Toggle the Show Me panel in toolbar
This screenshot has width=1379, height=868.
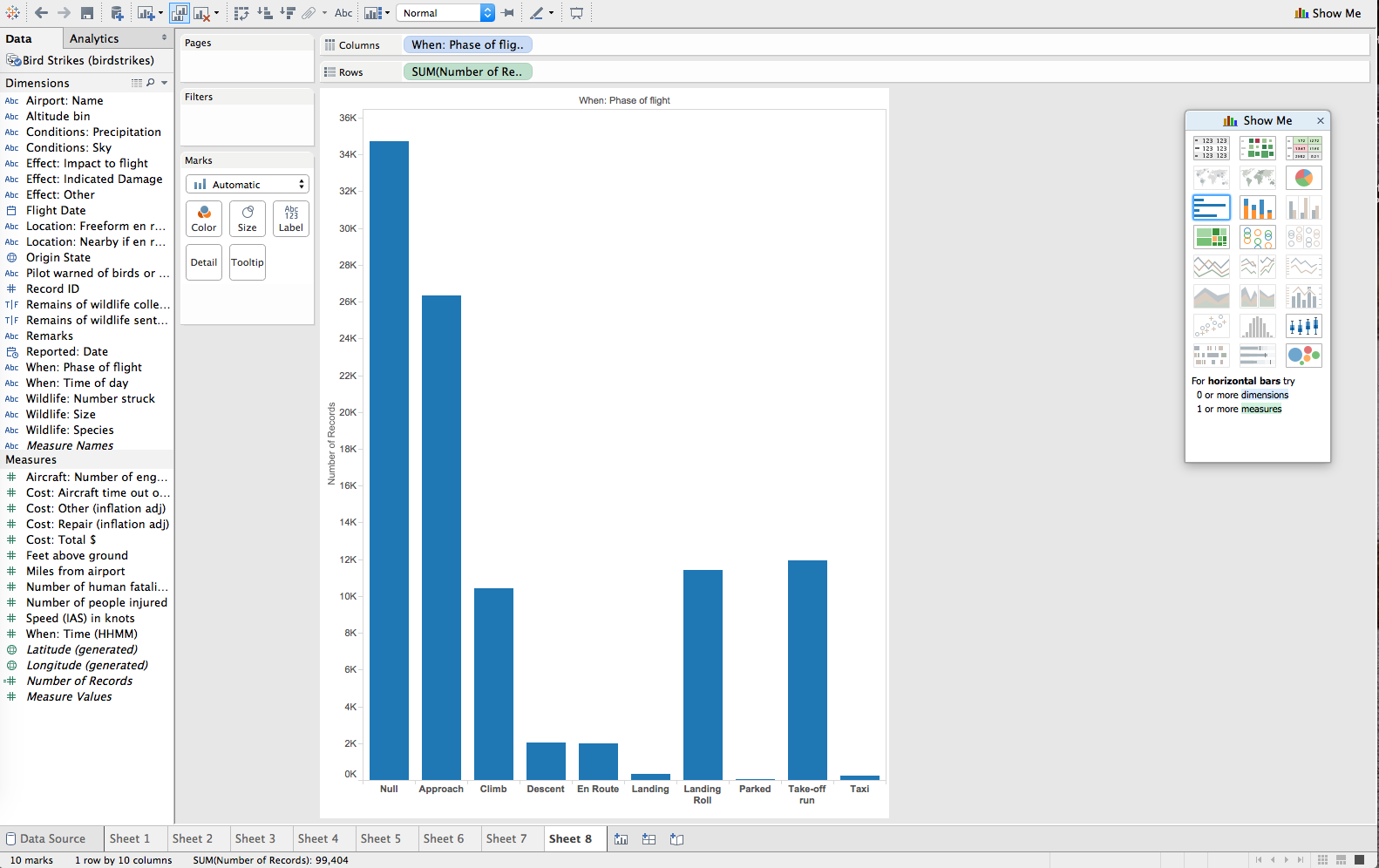[x=1327, y=13]
